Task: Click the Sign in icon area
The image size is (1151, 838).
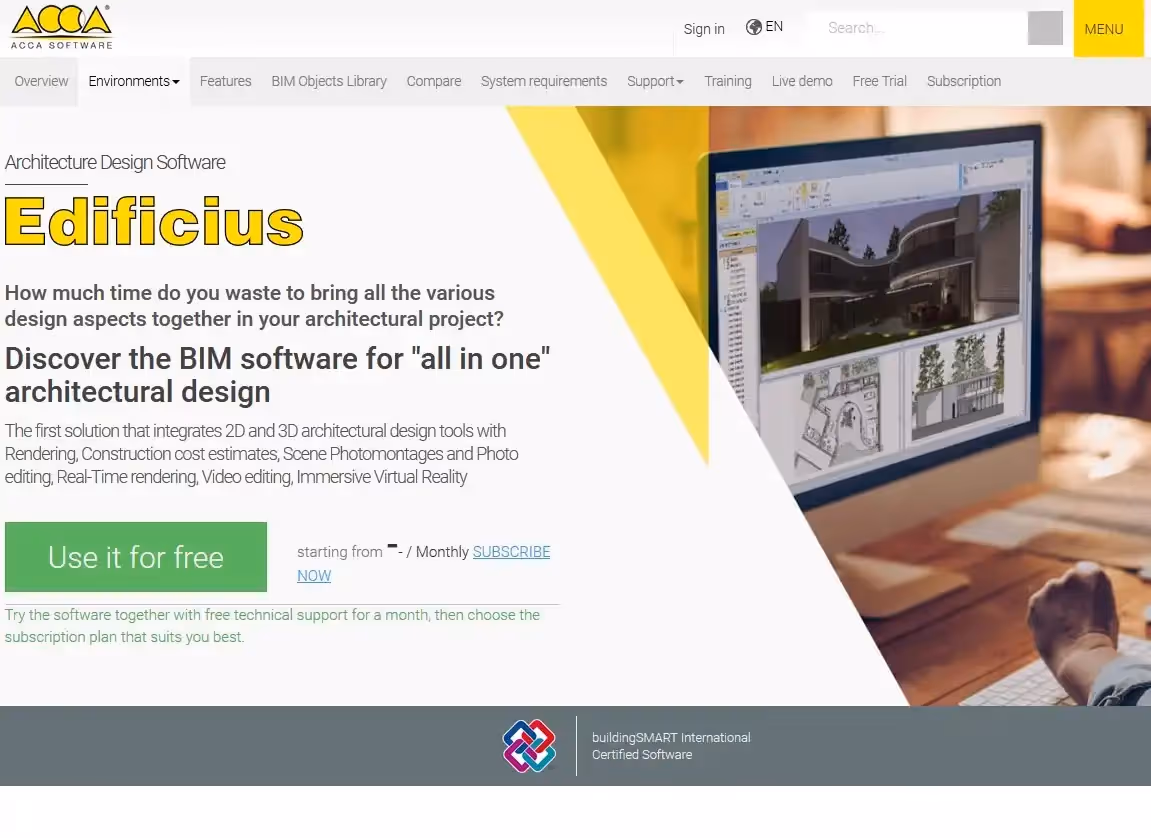Action: [x=703, y=29]
